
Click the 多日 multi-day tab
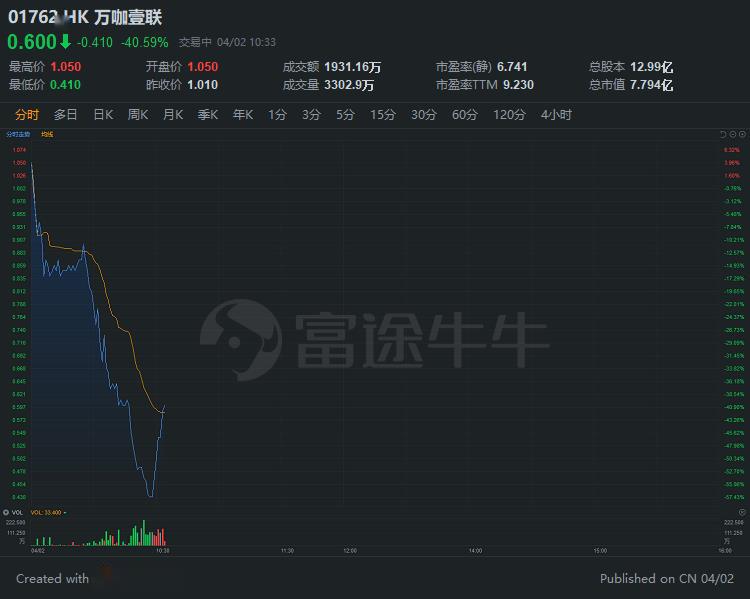point(66,115)
